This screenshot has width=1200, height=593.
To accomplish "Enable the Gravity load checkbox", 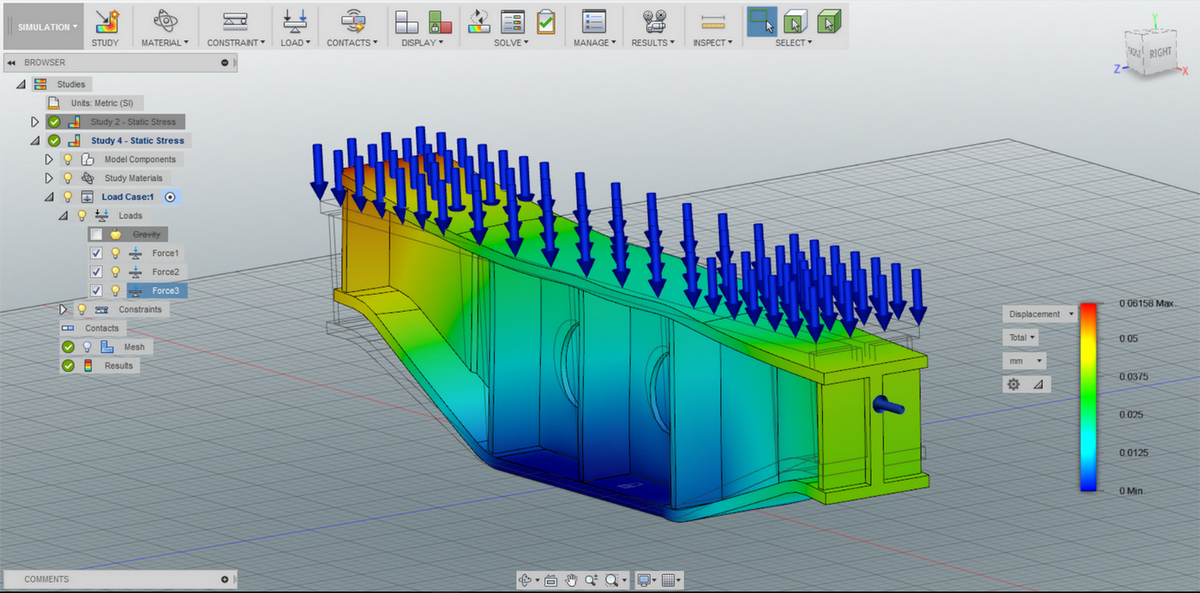I will pyautogui.click(x=96, y=233).
